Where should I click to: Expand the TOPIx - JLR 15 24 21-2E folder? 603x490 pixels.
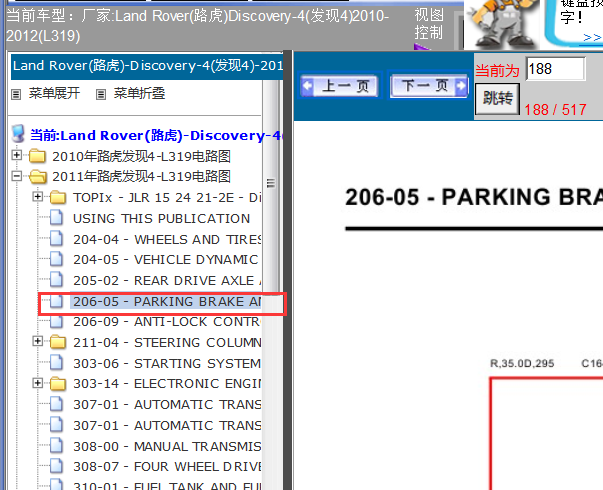38,197
